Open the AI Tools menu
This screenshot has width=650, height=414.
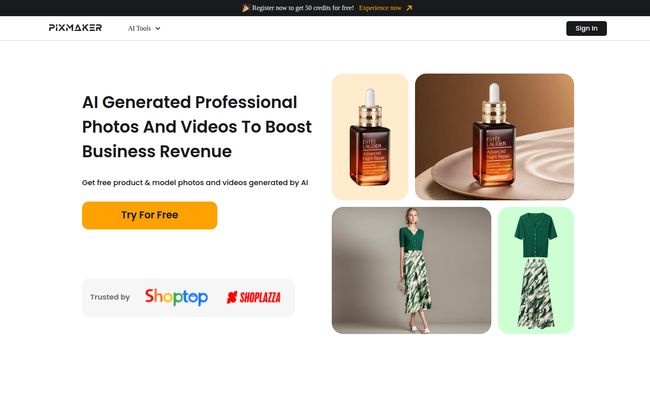144,28
